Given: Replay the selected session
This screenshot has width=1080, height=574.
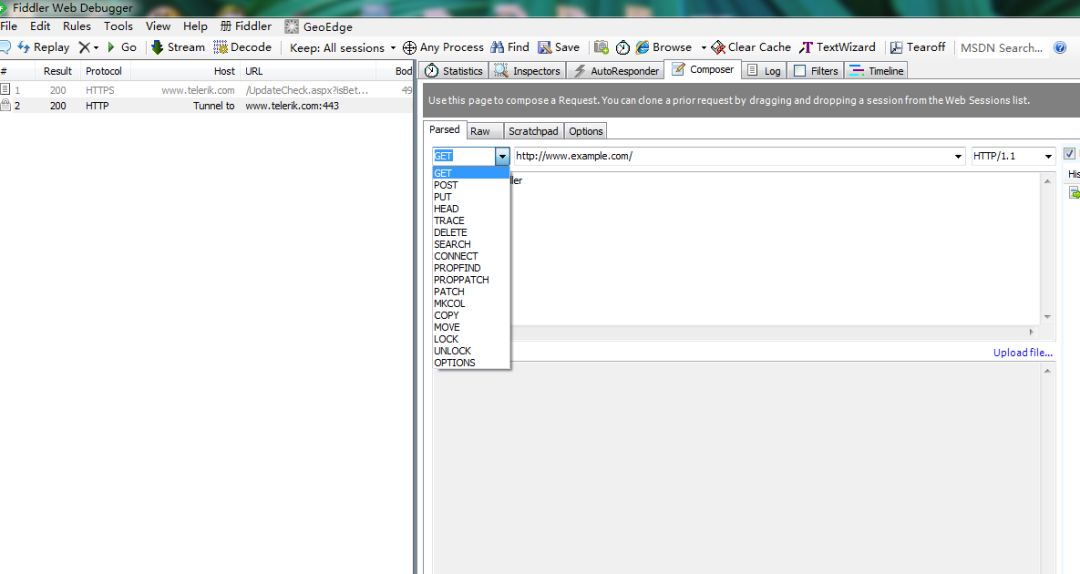Looking at the screenshot, I should click(43, 48).
